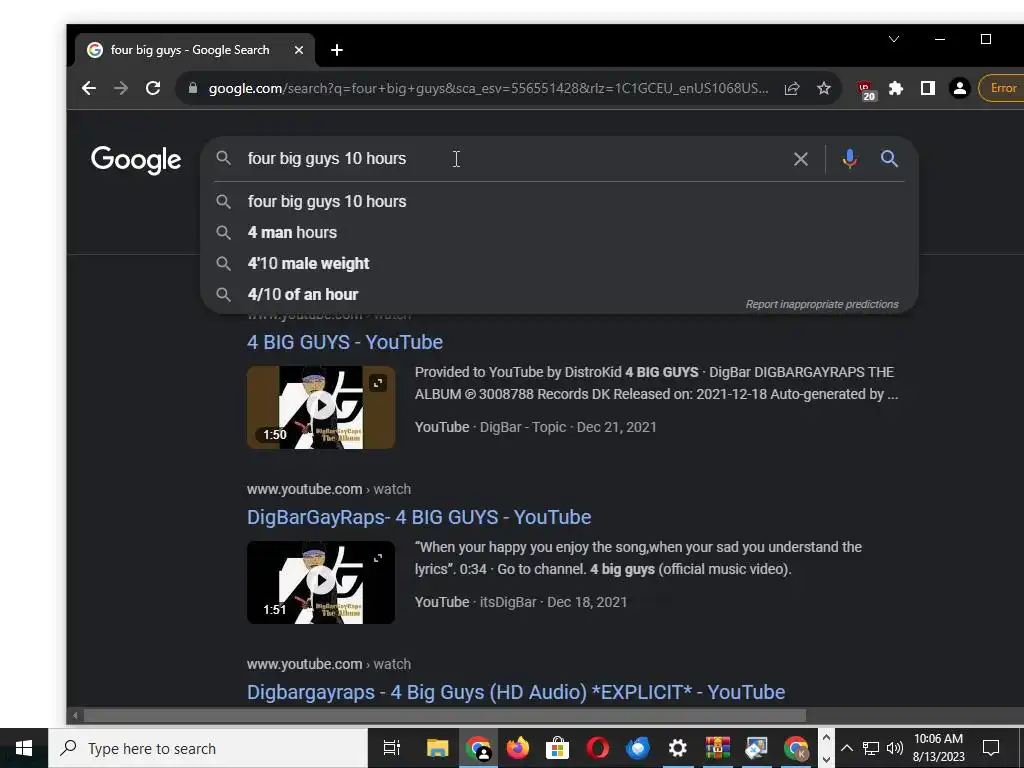Click the 'Type here to search' taskbar box
Screen dimensions: 1024x768
click(x=208, y=748)
